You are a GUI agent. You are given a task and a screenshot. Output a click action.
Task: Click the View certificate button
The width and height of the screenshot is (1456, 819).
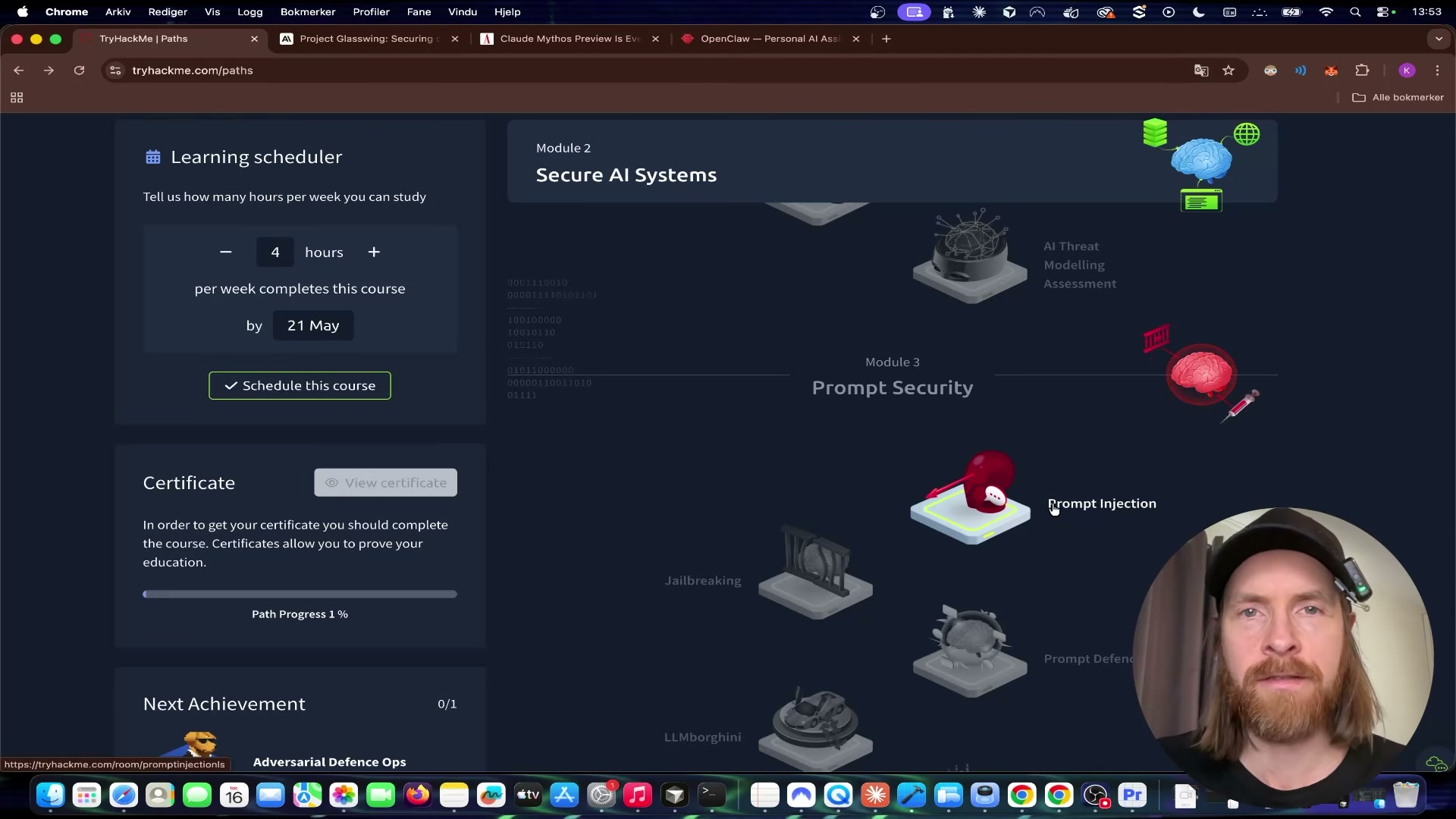[x=385, y=482]
